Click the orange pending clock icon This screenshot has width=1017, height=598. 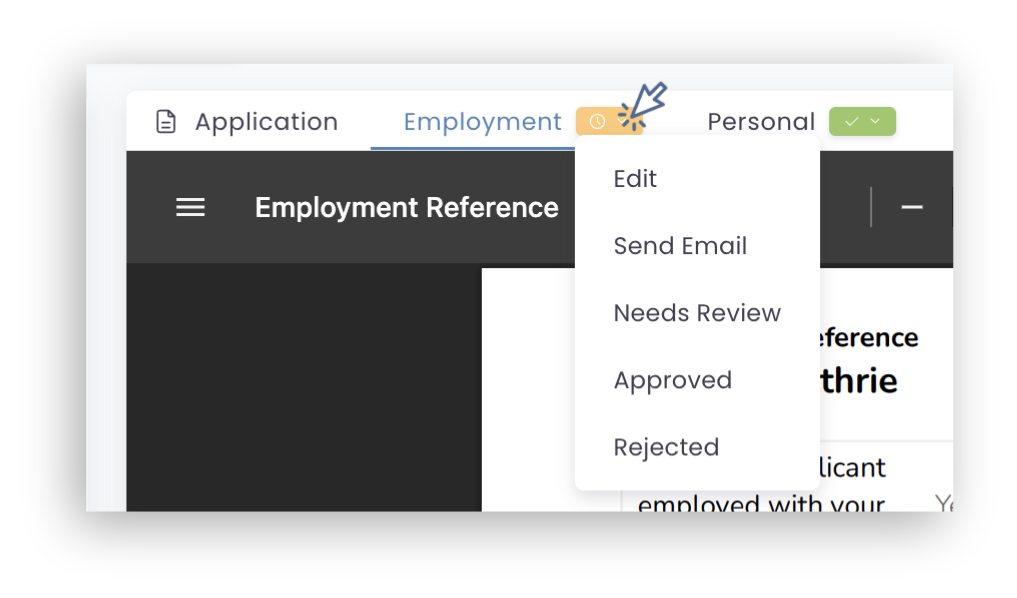pyautogui.click(x=597, y=121)
